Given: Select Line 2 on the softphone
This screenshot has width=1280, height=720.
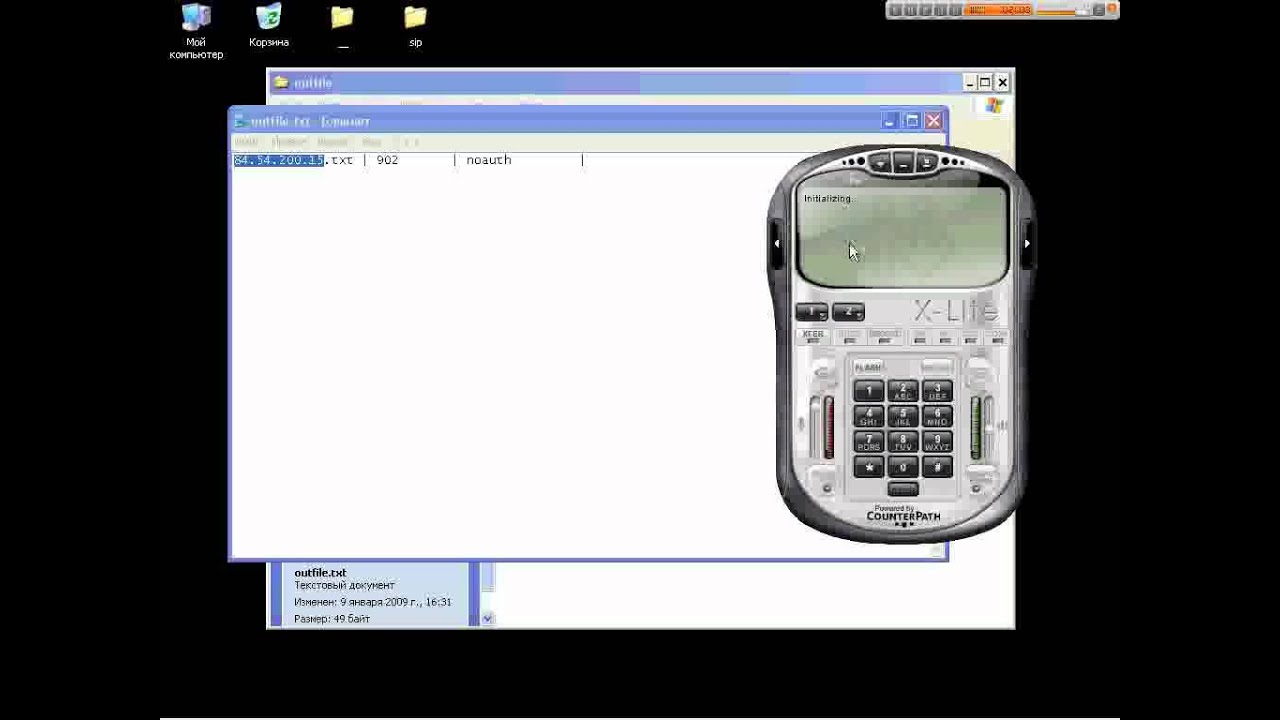Looking at the screenshot, I should click(x=849, y=311).
